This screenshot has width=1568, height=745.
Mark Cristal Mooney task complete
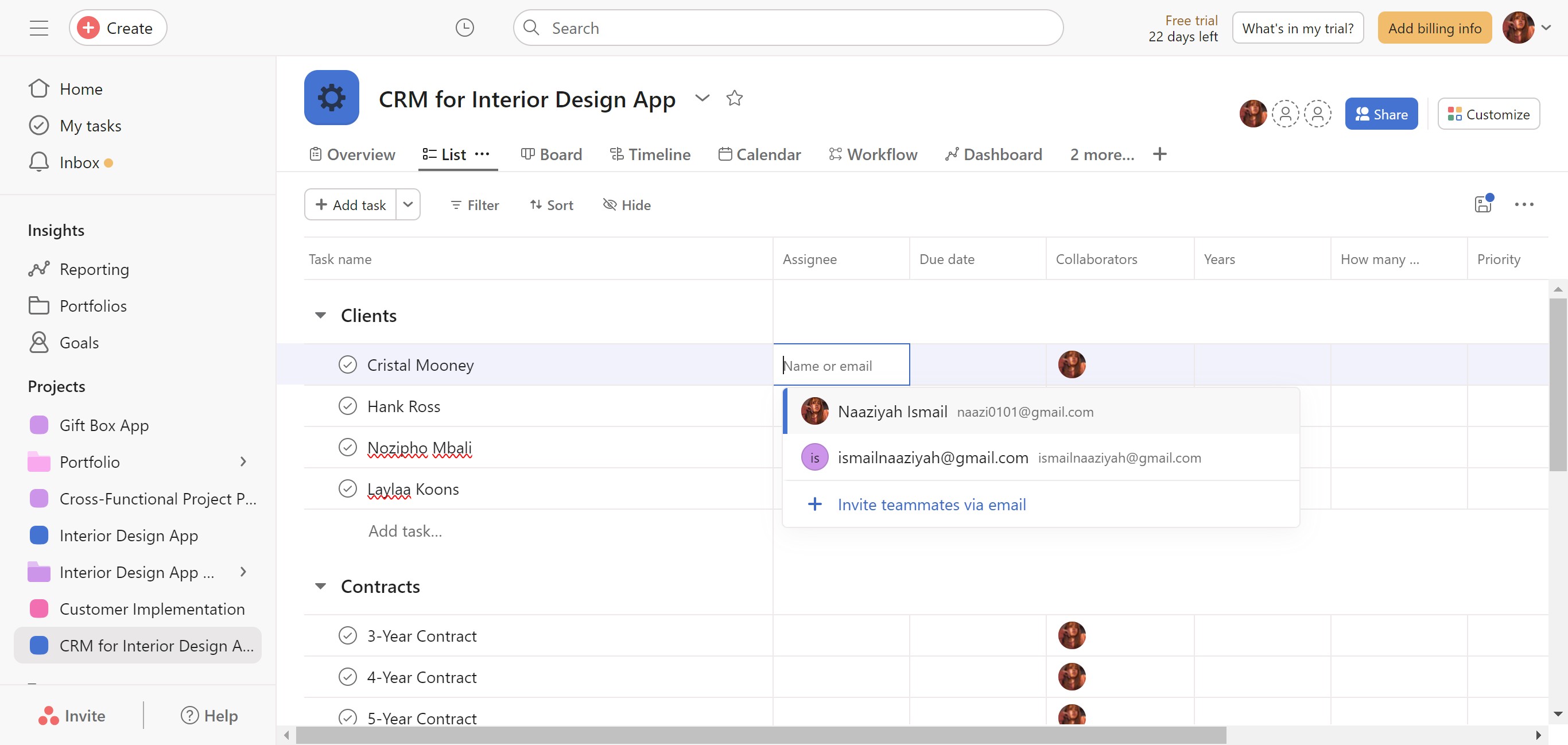pos(348,364)
